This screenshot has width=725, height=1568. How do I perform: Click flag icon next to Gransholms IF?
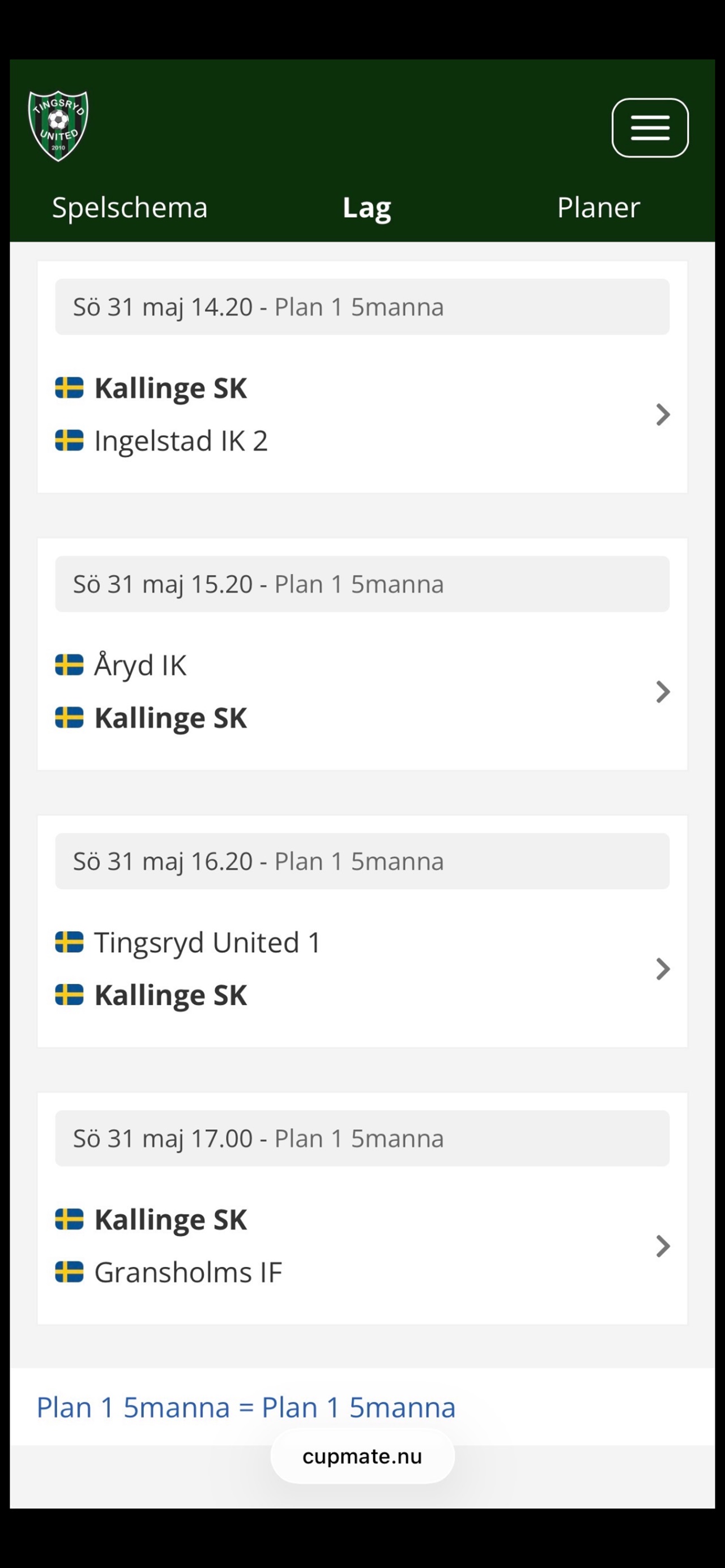tap(70, 1272)
